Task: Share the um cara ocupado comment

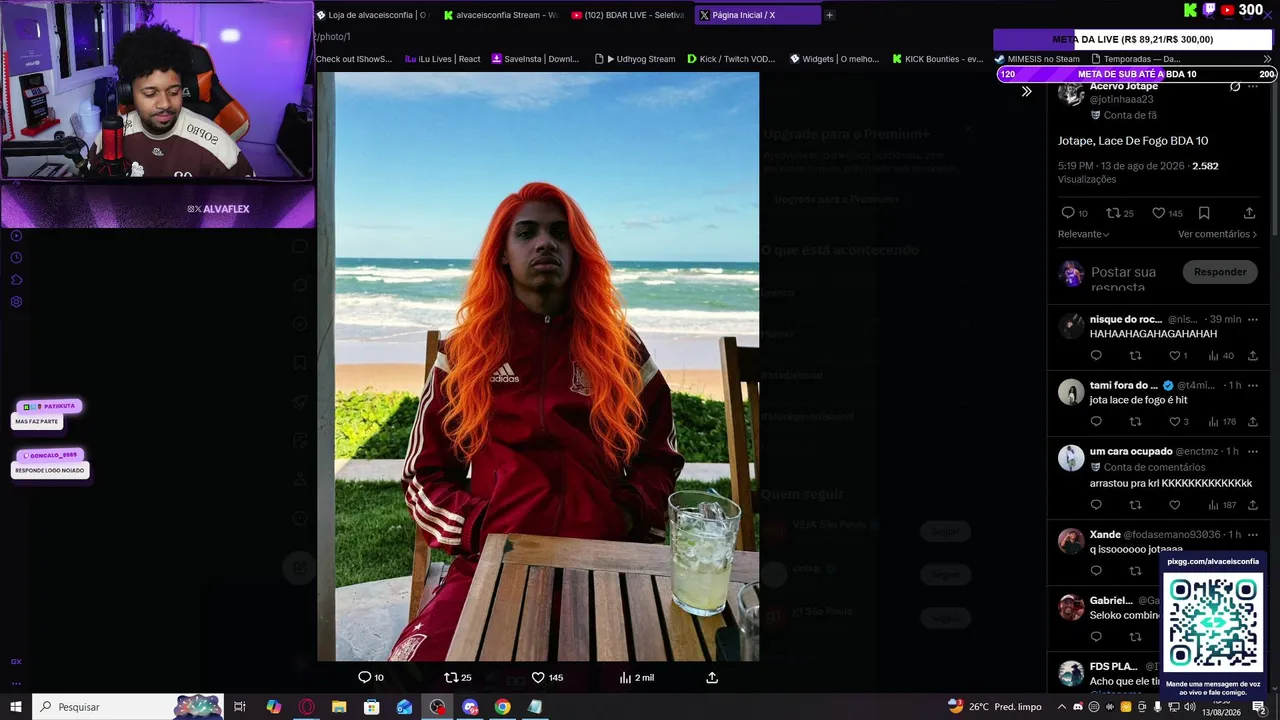Action: pyautogui.click(x=1252, y=505)
